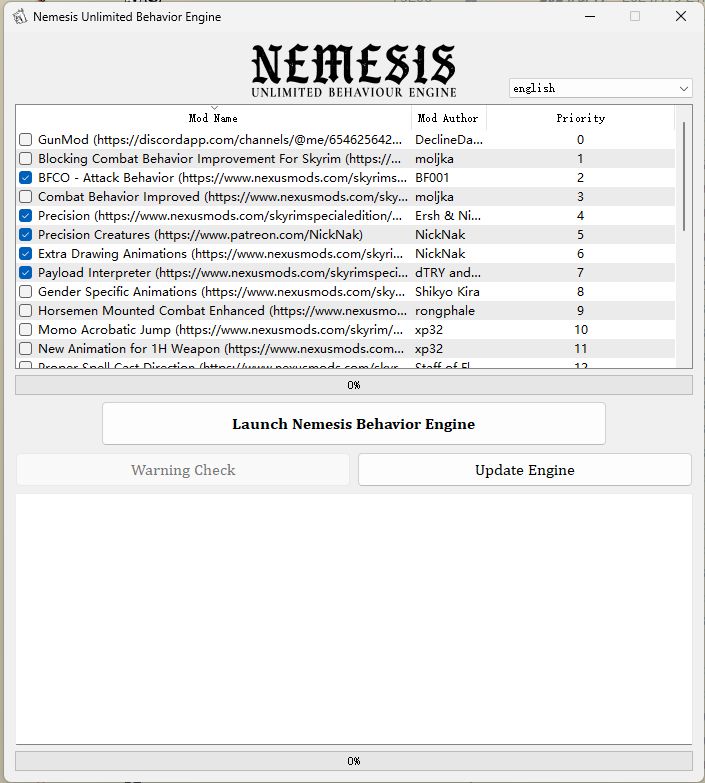Select author cell Shikyo Kira
Screen dimensions: 705x783
[448, 291]
